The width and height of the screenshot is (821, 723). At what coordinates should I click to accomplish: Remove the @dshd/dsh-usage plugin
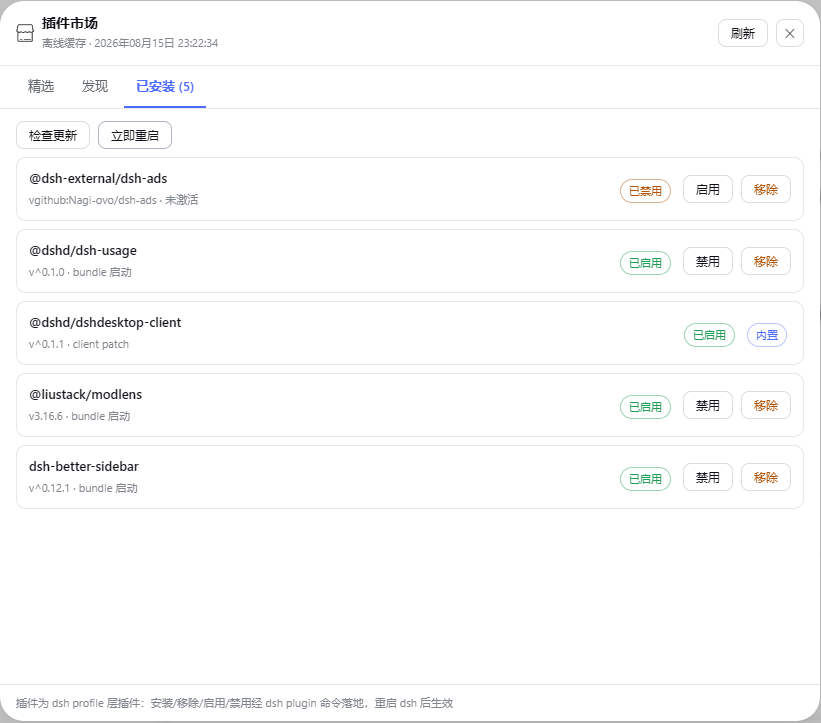[765, 261]
